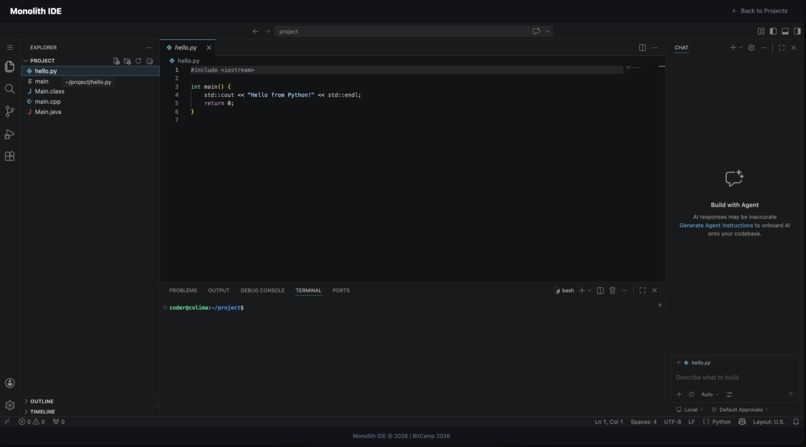Image resolution: width=806 pixels, height=447 pixels.
Task: Open errors and warnings status indicator
Action: 32,422
